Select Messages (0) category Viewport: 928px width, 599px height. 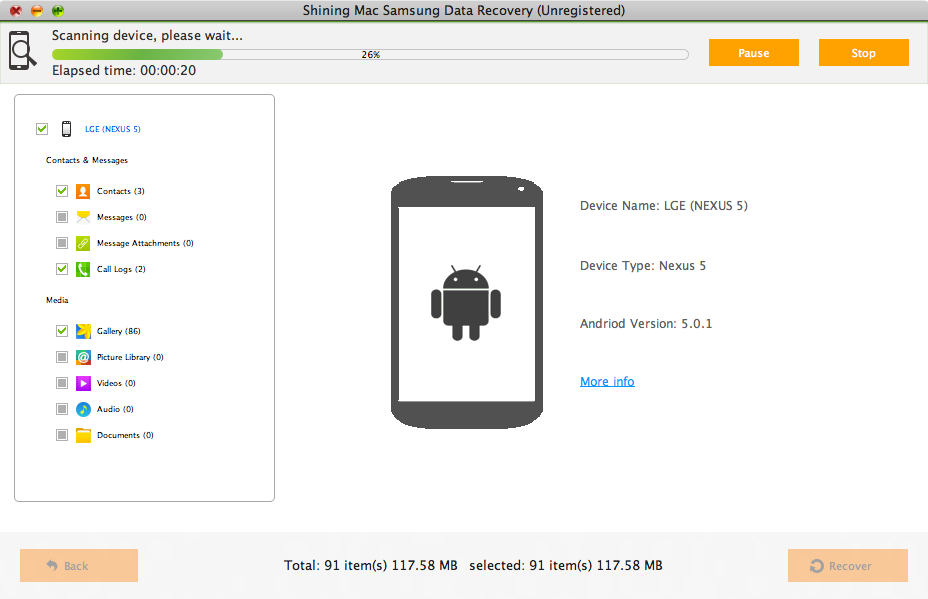pyautogui.click(x=122, y=217)
